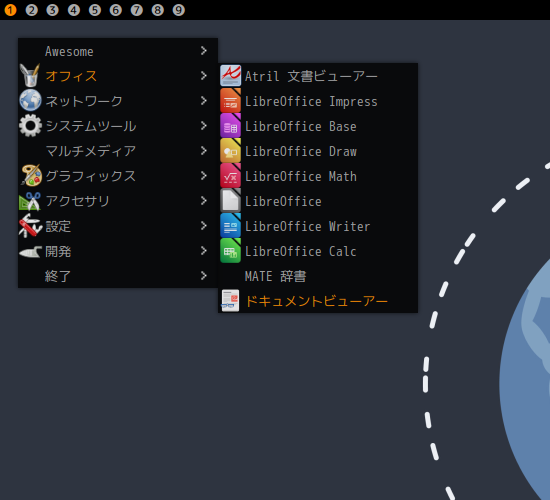Click the Atril document viewer icon
The image size is (550, 500).
[x=230, y=76]
